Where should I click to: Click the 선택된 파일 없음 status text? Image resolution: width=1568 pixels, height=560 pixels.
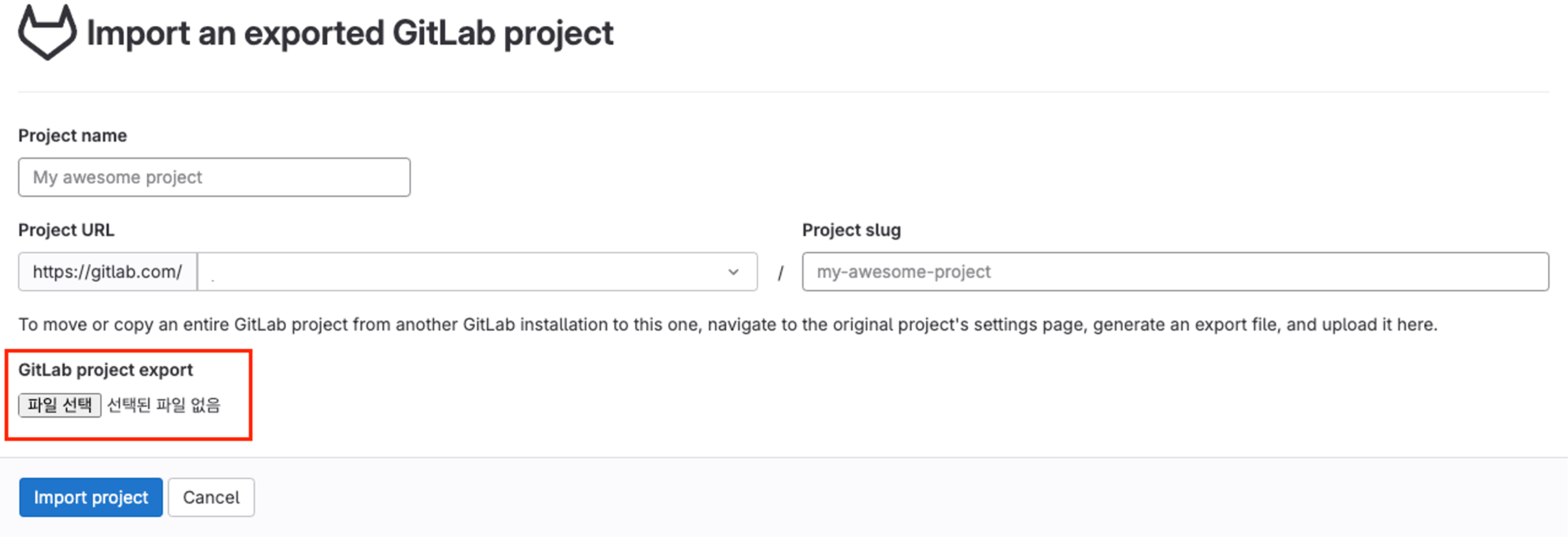click(164, 405)
